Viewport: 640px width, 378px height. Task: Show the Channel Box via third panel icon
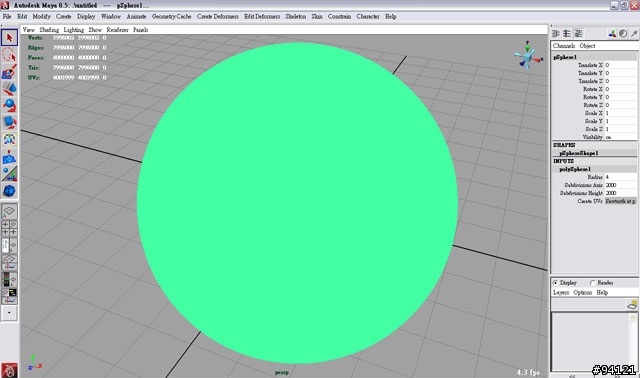click(578, 33)
